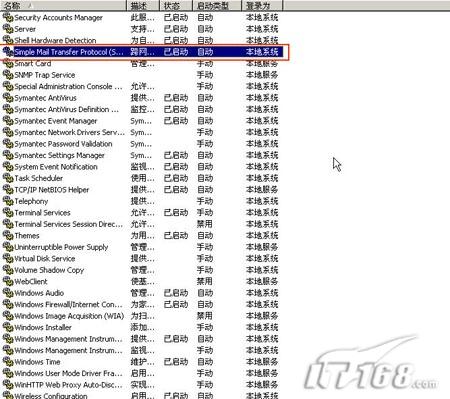Viewport: 450px width, 399px height.
Task: Pick the Volume Shadow Copy service
Action: (143, 270)
